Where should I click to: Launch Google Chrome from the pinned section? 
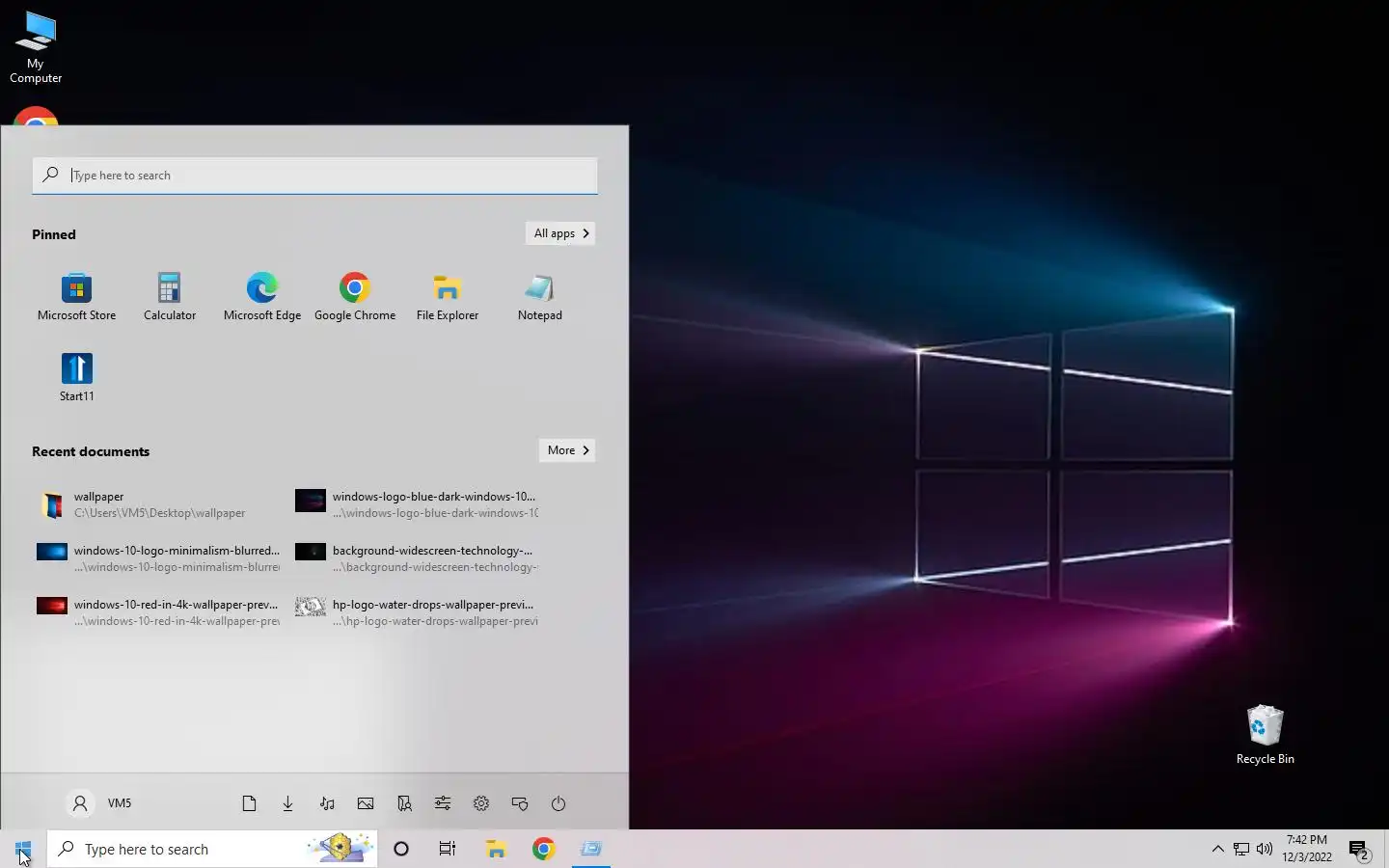355,297
